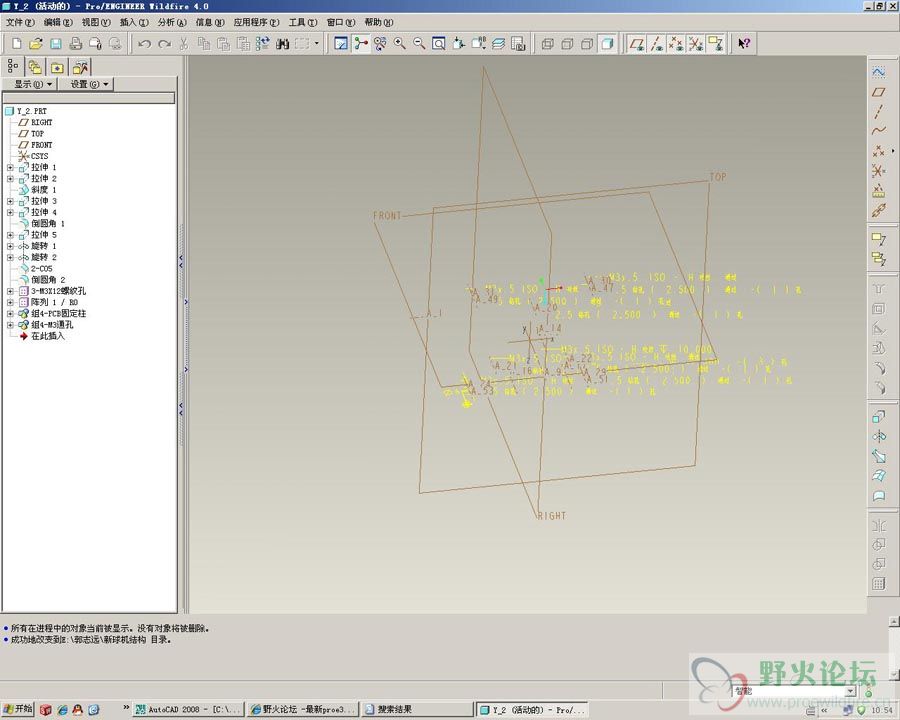
Task: Switch to shaded display mode
Action: (607, 44)
